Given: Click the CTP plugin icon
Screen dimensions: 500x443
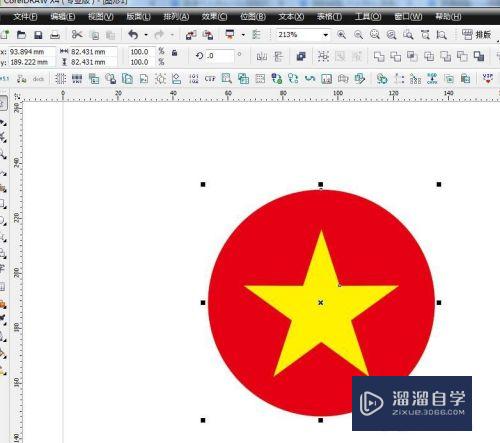Looking at the screenshot, I should click(x=210, y=79).
